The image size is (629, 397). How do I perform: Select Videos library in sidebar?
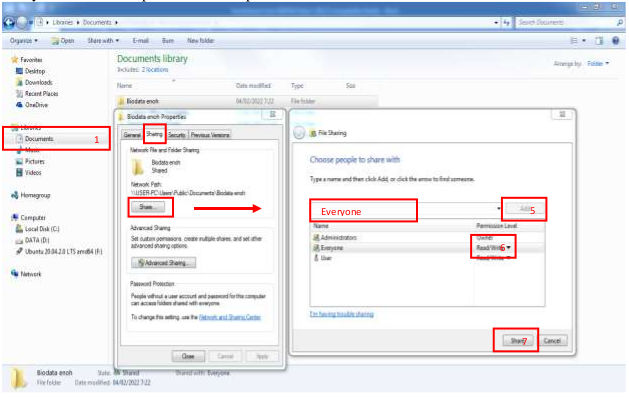click(28, 172)
